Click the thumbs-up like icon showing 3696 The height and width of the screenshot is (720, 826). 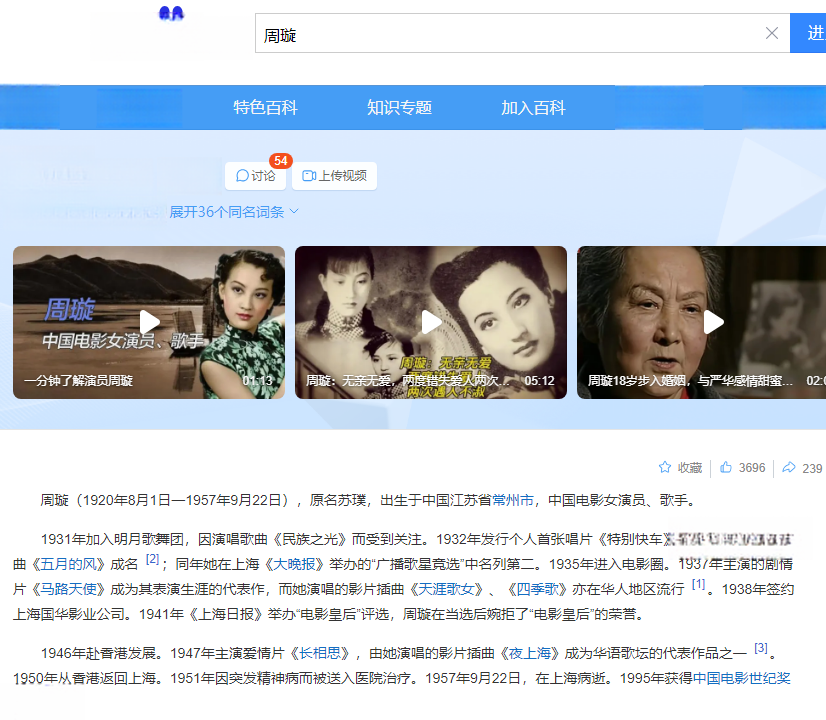[726, 467]
